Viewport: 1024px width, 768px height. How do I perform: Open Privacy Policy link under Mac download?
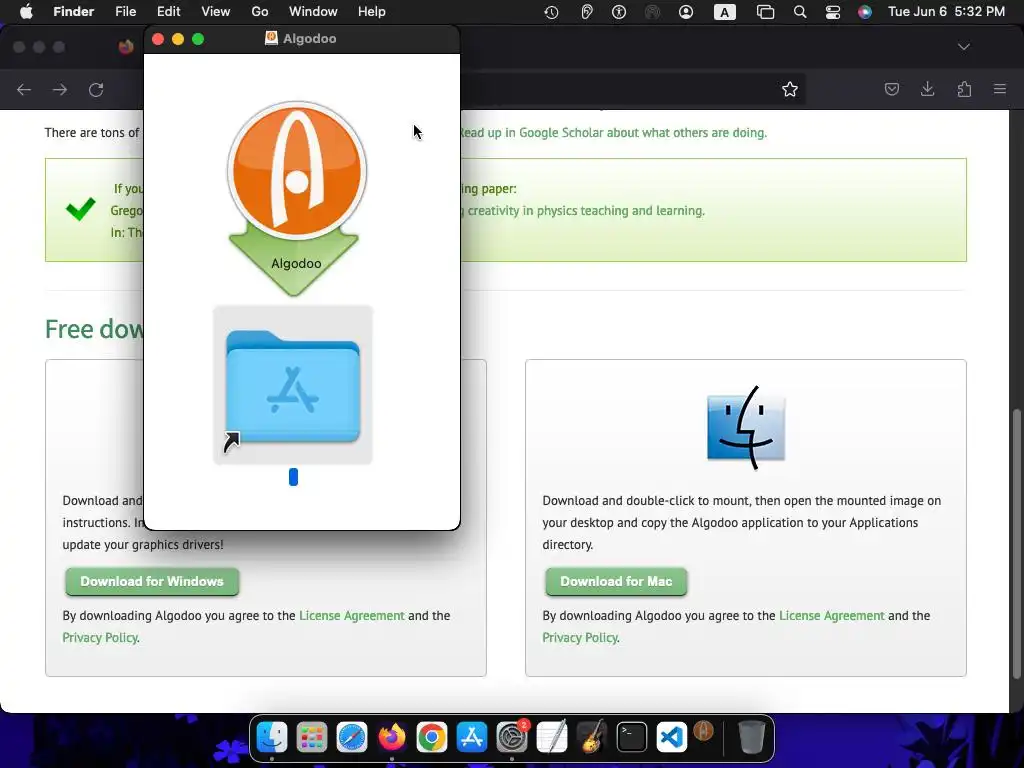click(580, 637)
